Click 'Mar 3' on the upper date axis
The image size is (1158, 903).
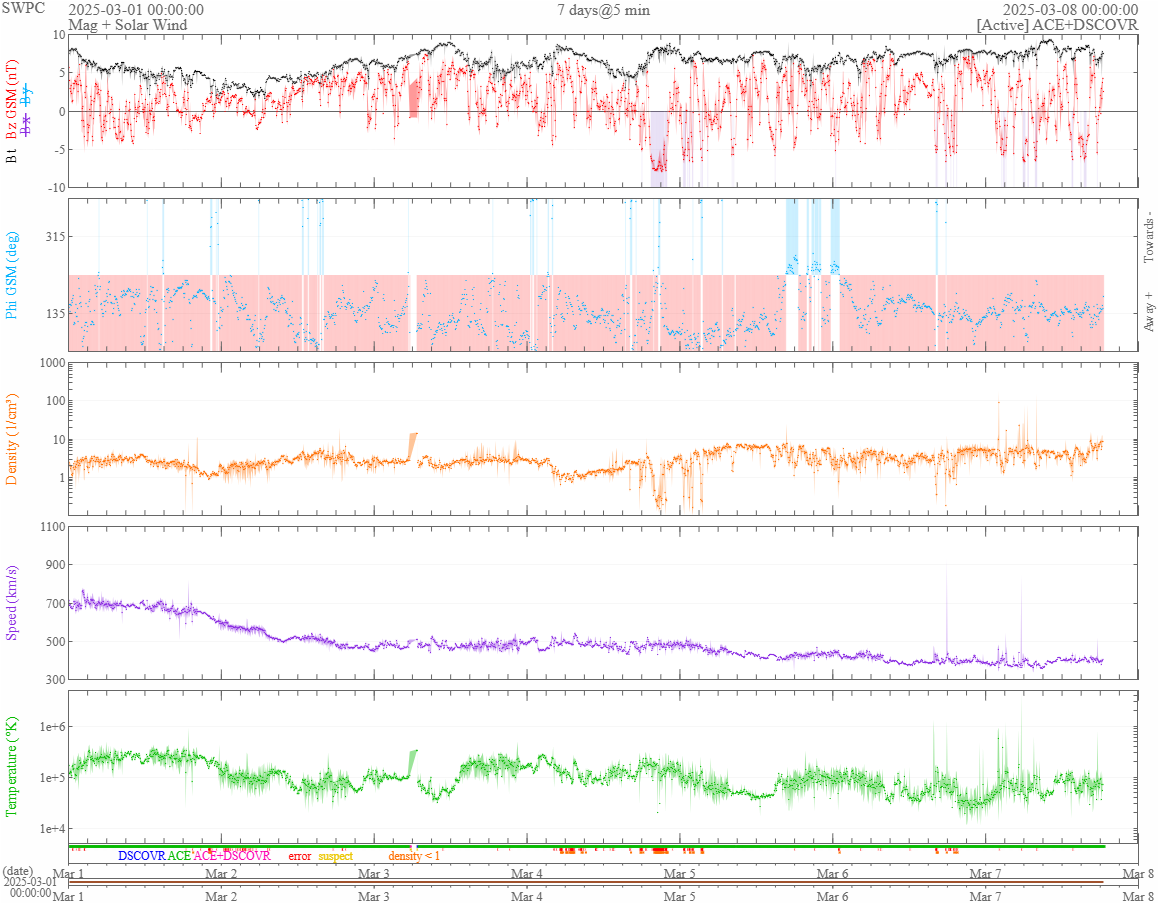click(x=374, y=873)
